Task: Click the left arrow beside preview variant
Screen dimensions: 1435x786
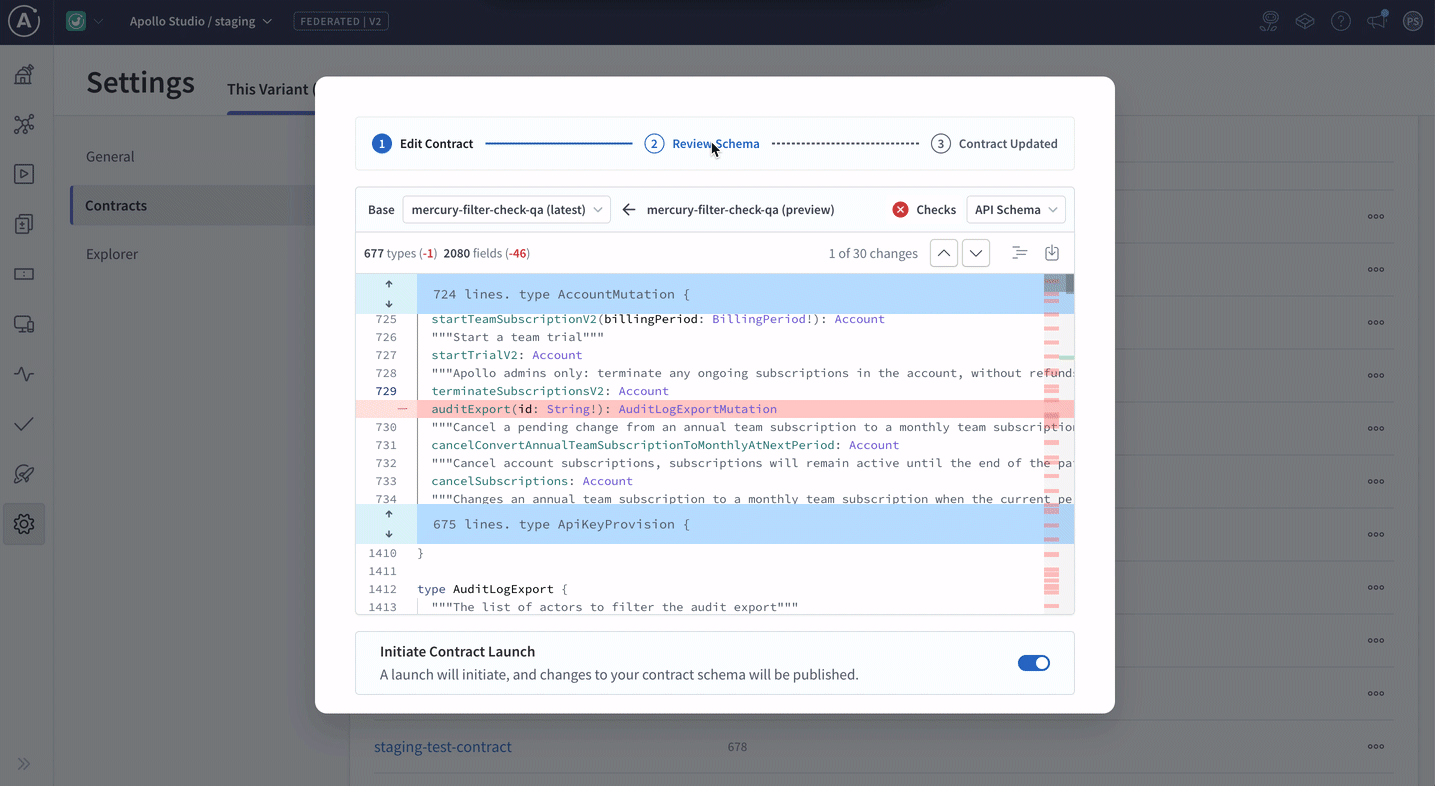Action: (629, 210)
